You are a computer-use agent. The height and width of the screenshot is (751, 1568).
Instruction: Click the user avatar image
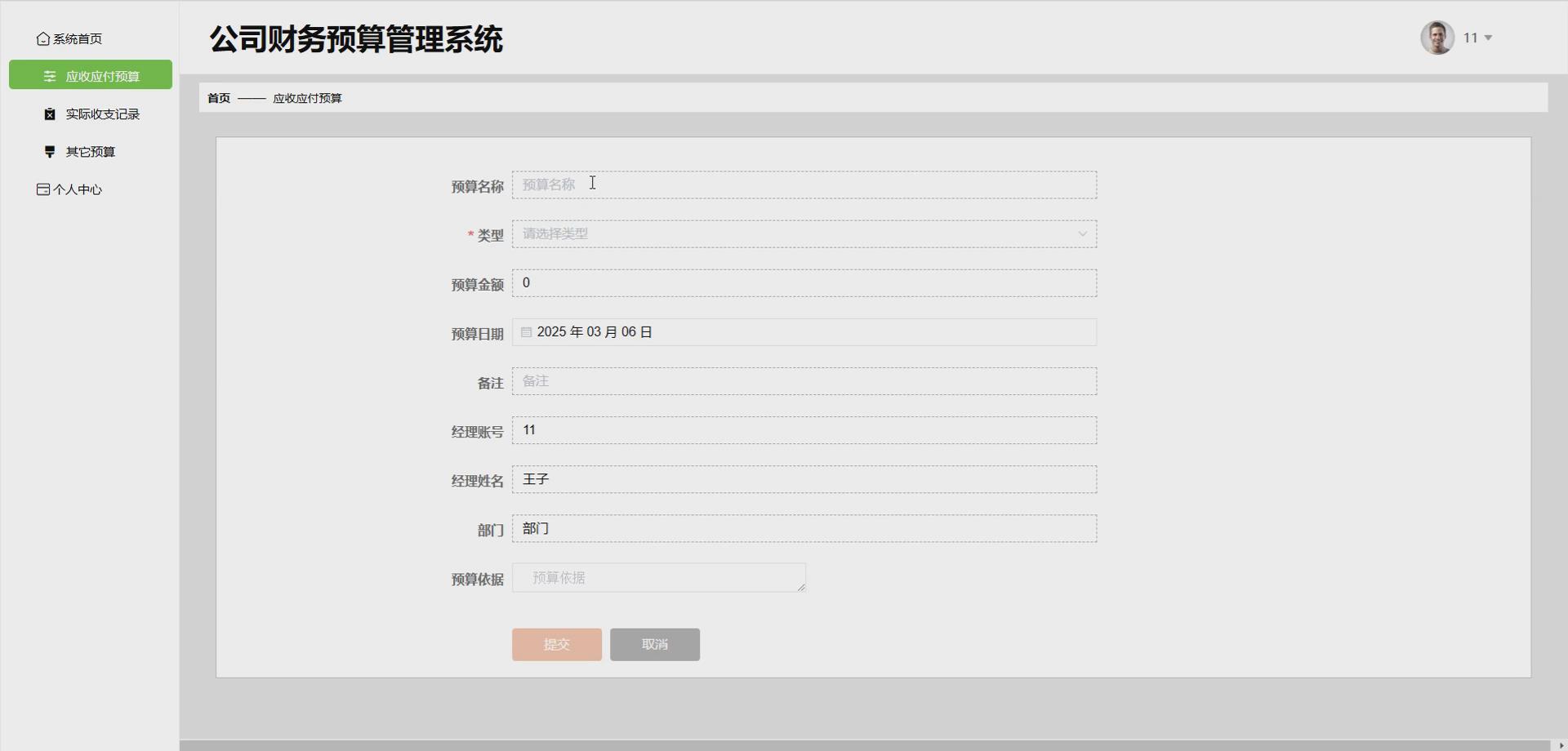click(x=1437, y=37)
